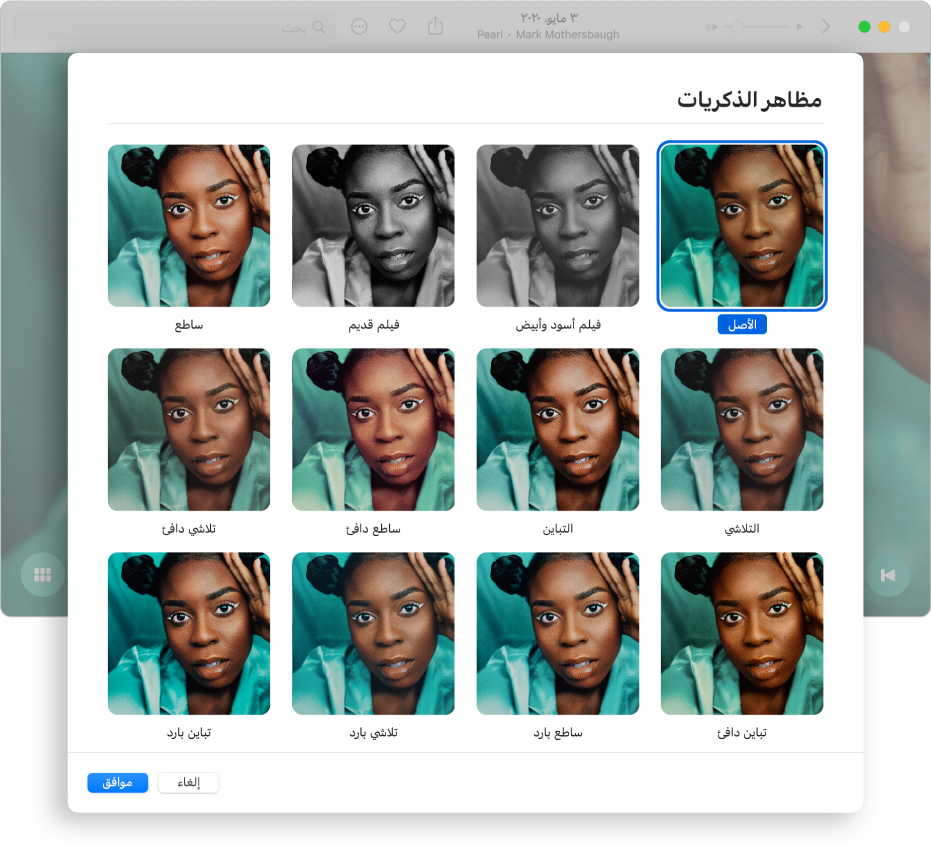Select the ساطع (Vivid) look
The image size is (931, 846).
point(189,225)
